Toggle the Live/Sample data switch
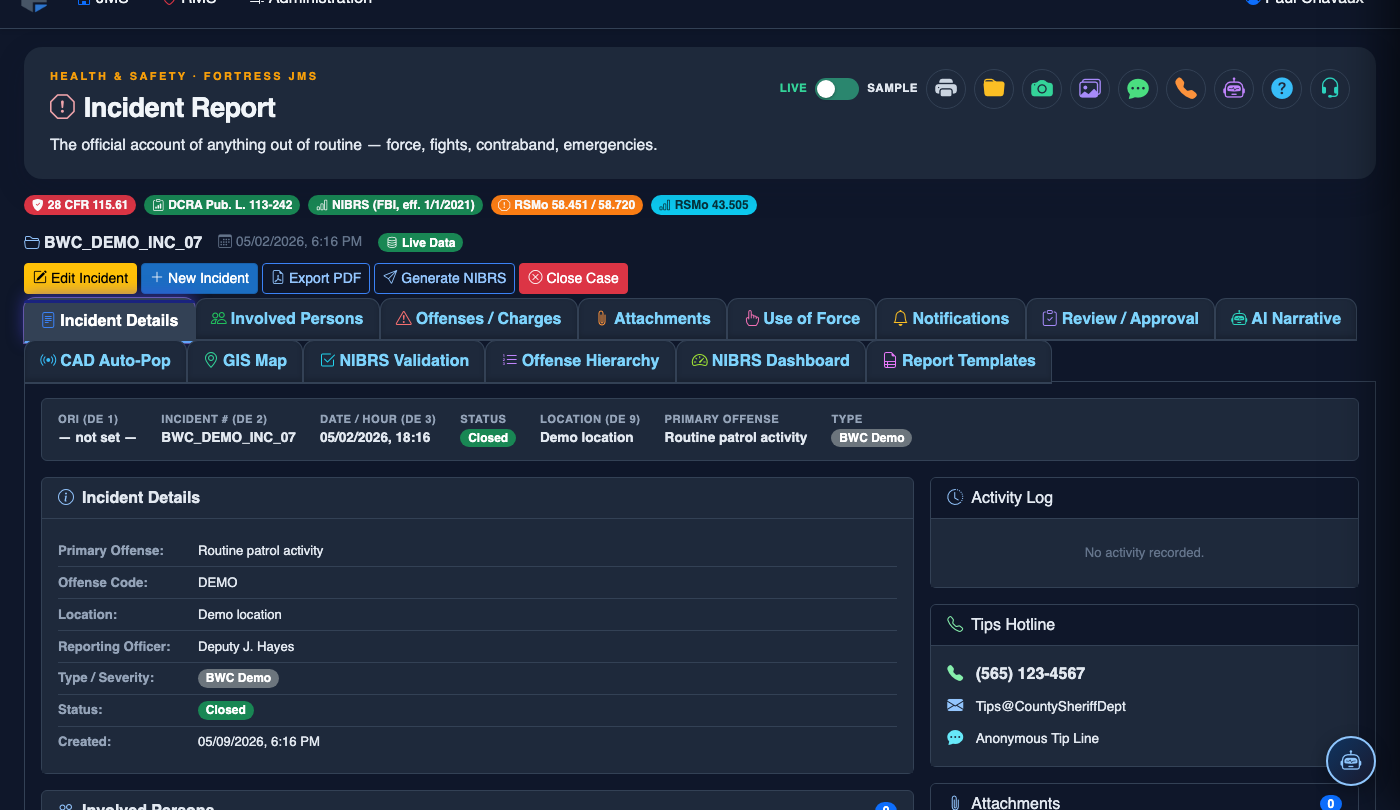1400x810 pixels. click(837, 88)
